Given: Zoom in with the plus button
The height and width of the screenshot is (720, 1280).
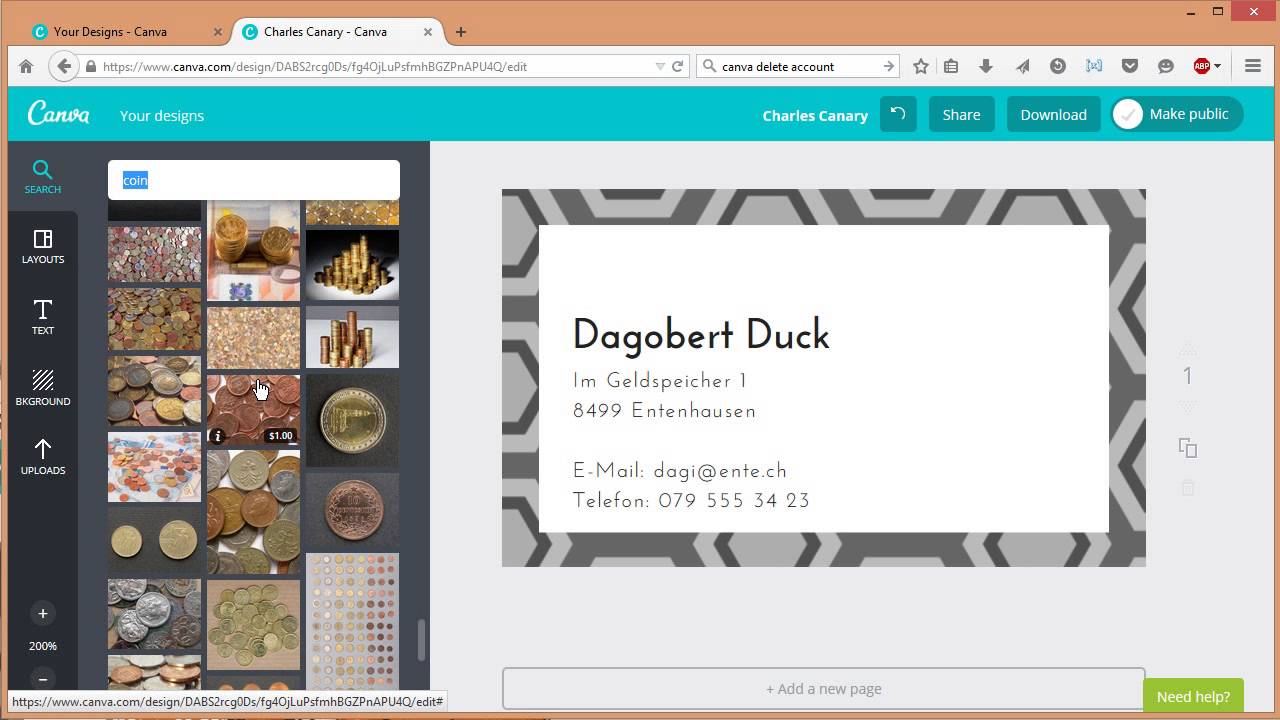Looking at the screenshot, I should (42, 613).
